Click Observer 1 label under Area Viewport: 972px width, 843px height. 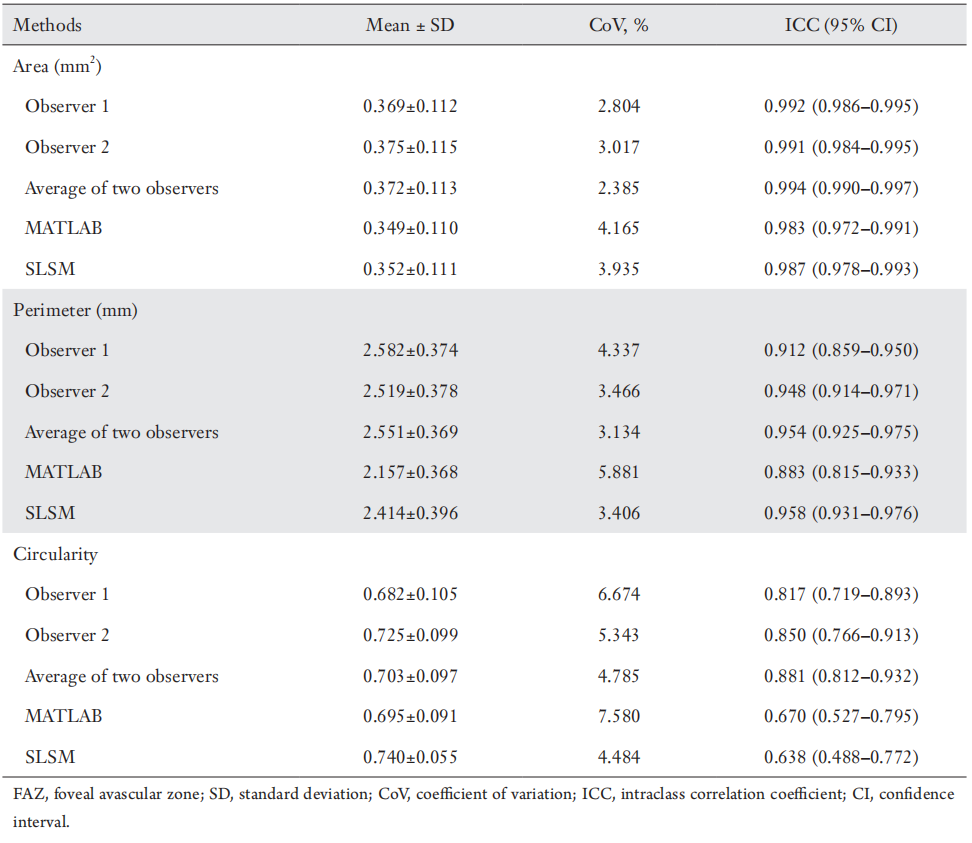(x=67, y=106)
